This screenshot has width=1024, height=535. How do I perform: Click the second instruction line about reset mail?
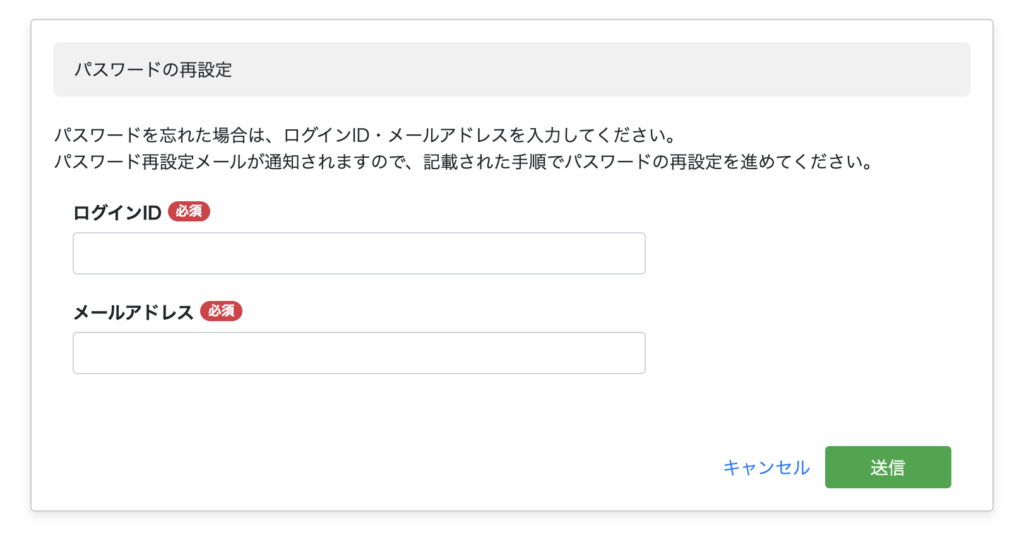[x=463, y=161]
